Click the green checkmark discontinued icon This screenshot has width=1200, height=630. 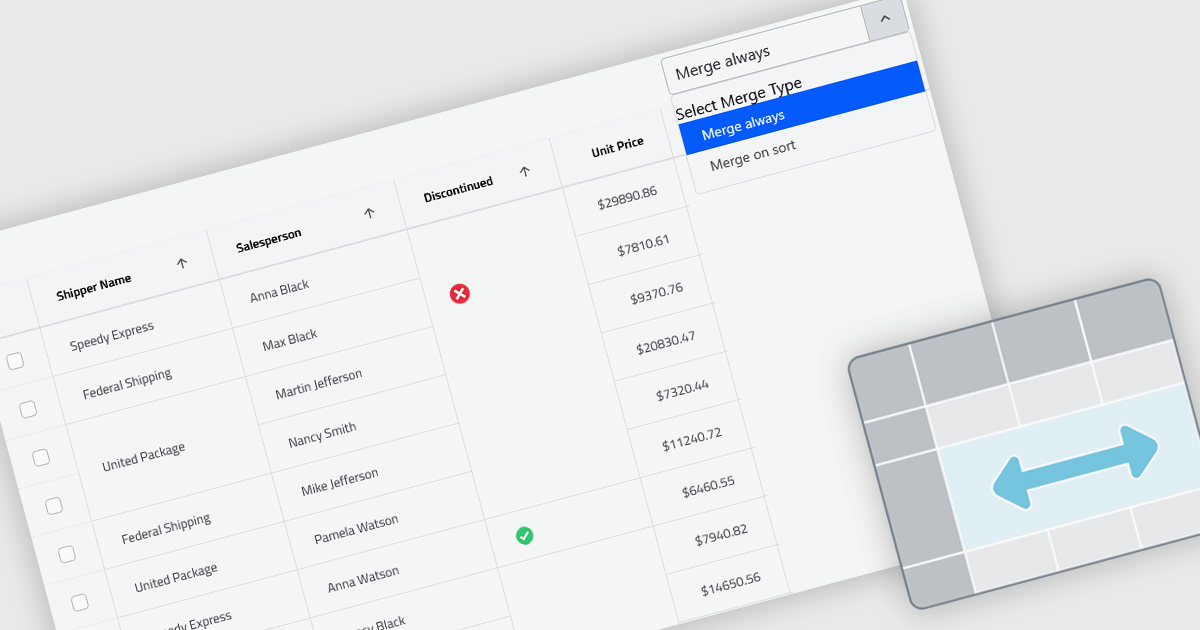524,536
